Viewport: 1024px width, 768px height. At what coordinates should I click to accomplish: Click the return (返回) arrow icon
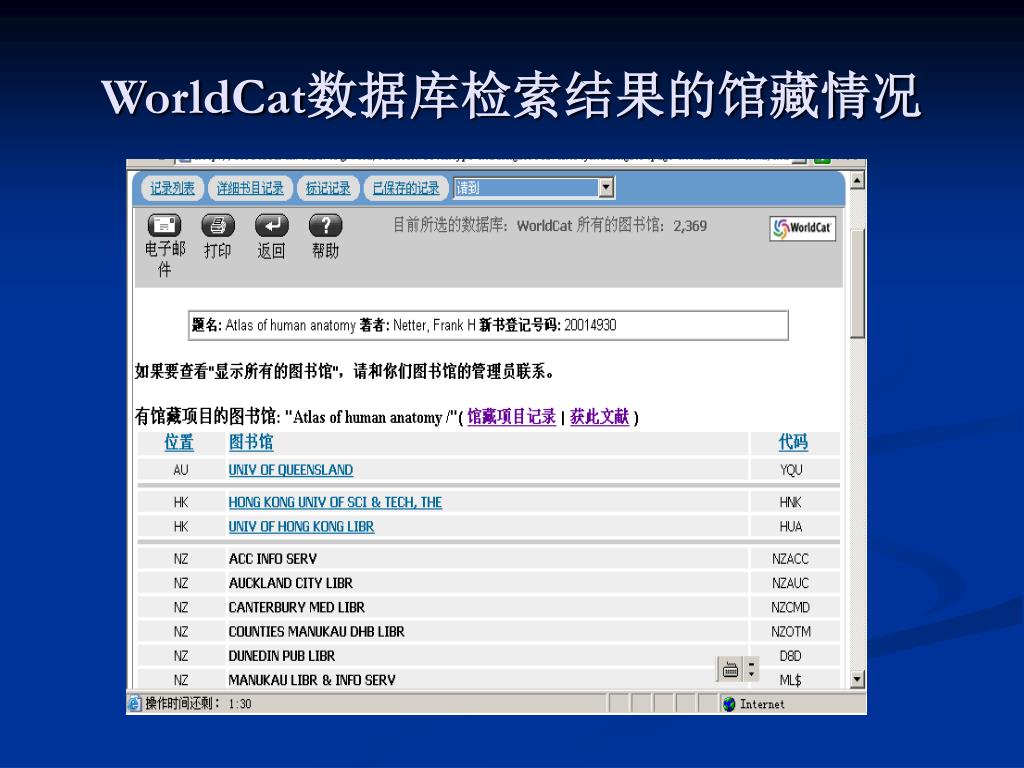272,225
